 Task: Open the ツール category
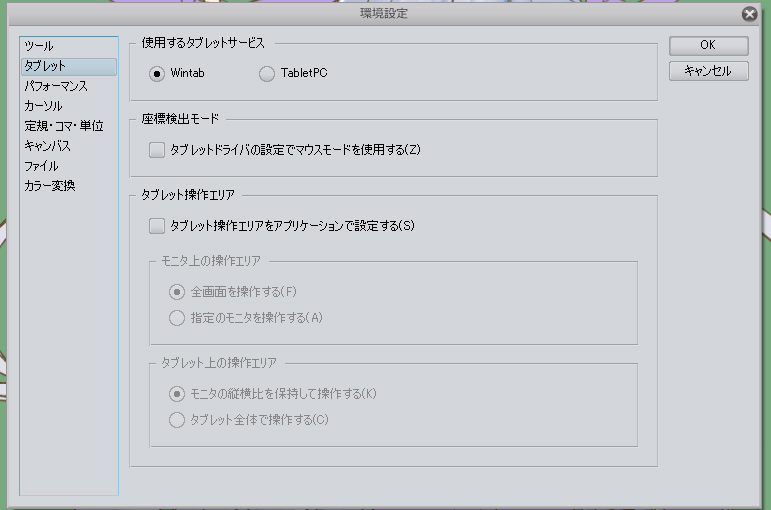[x=69, y=46]
